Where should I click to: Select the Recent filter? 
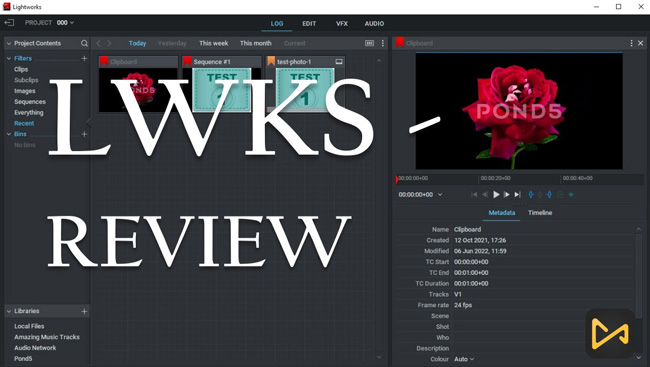coord(24,123)
